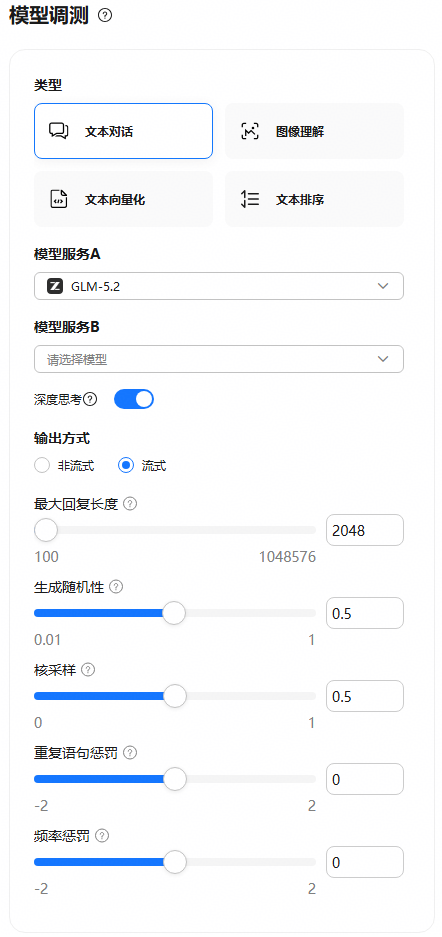Click the help icon next to 核采样
This screenshot has width=442, height=937.
pos(88,670)
